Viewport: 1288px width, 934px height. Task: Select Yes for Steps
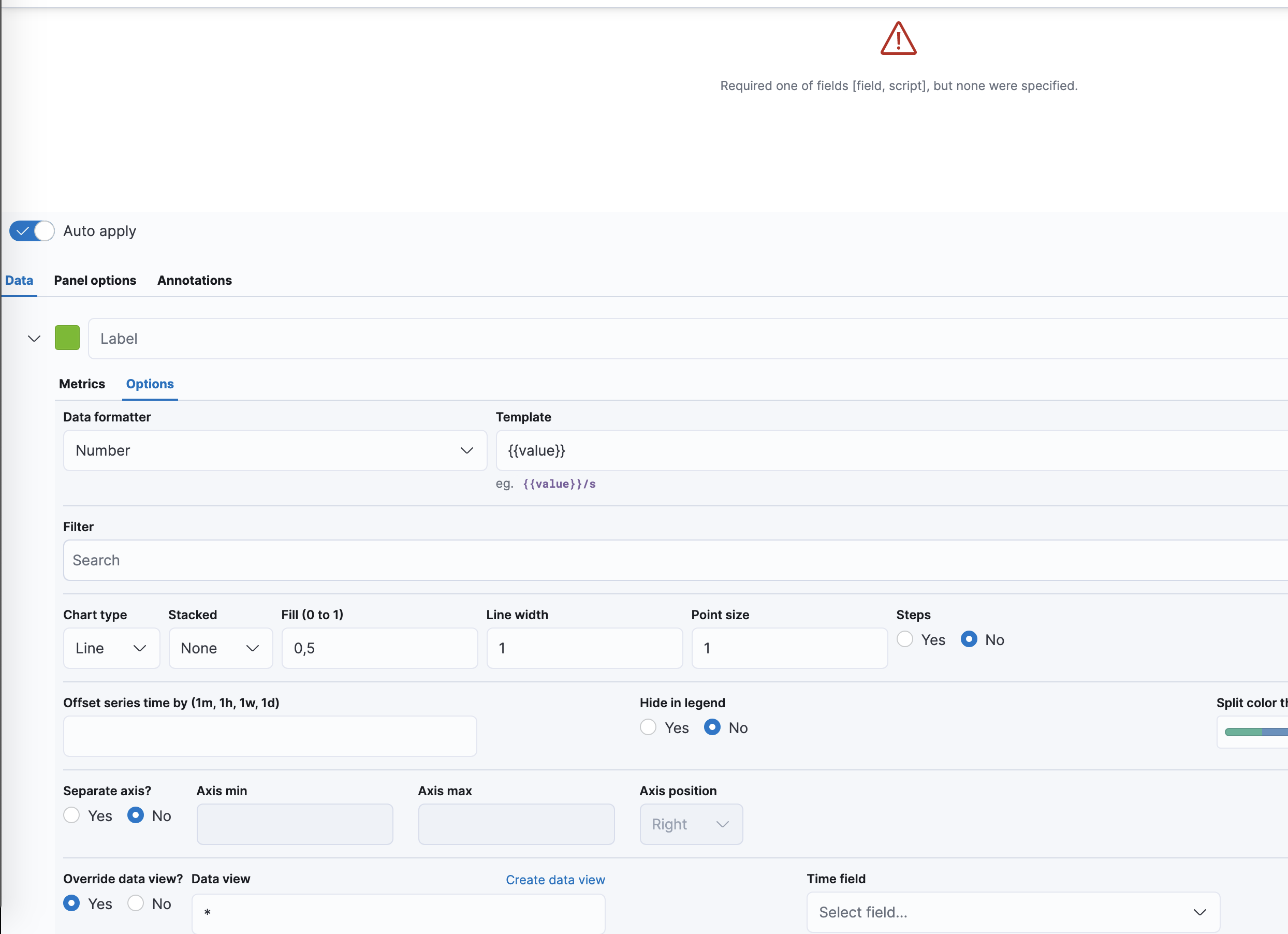[x=905, y=640]
